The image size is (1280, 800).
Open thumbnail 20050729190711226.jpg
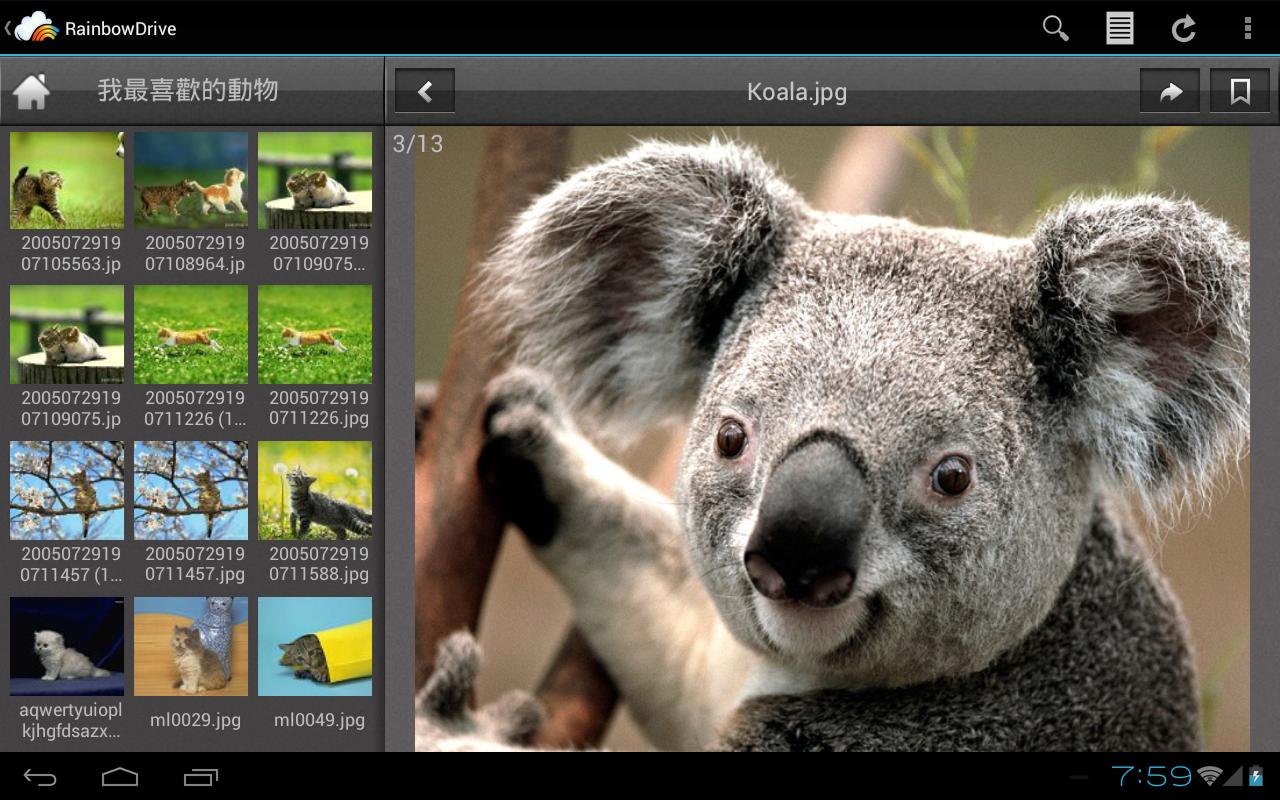(x=315, y=335)
